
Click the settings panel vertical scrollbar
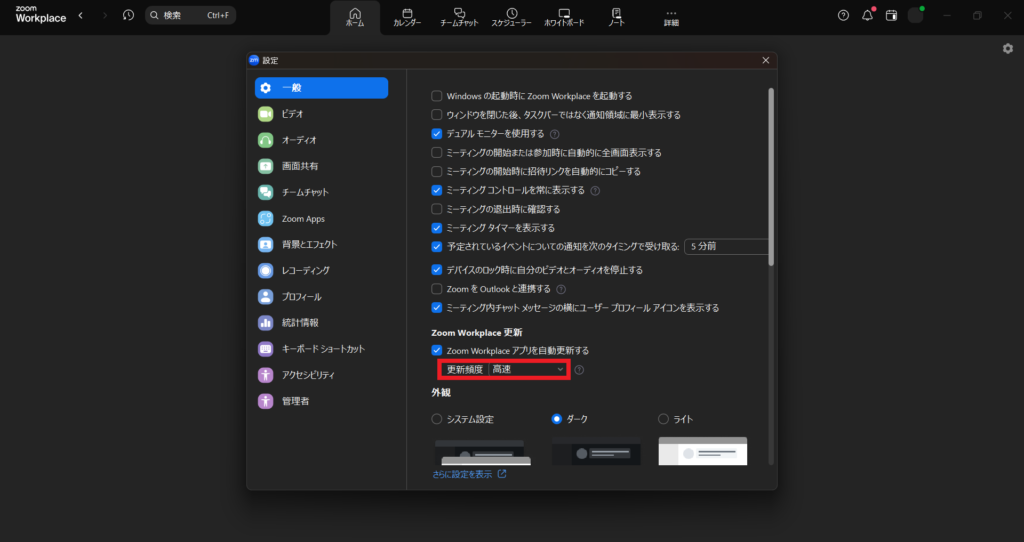[x=771, y=180]
